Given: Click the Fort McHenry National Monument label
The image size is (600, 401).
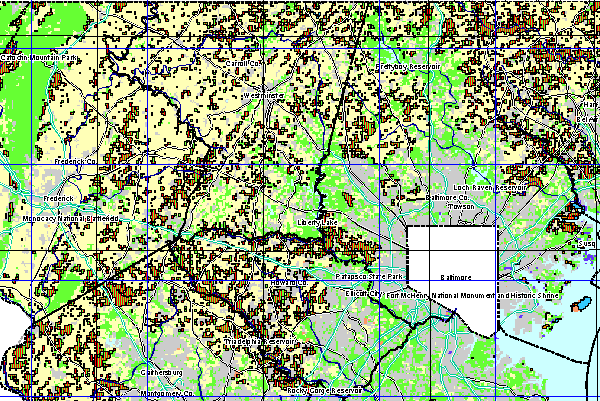Looking at the screenshot, I should point(473,296).
